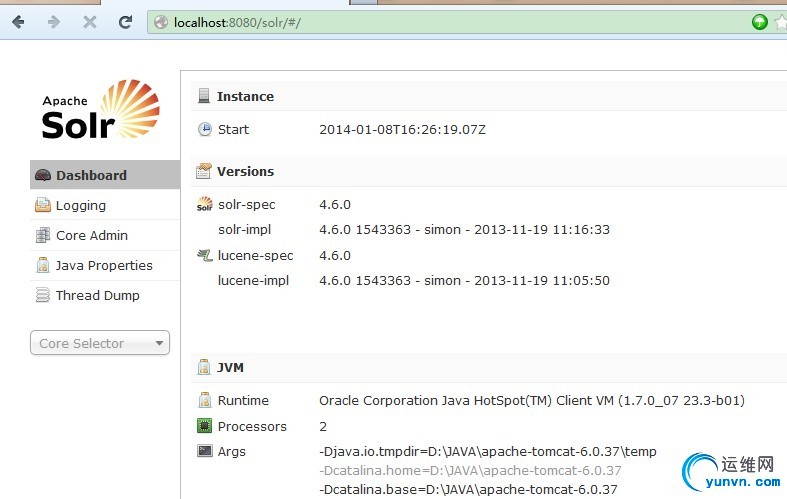
Task: Reload the Solr admin page
Action: tap(125, 22)
